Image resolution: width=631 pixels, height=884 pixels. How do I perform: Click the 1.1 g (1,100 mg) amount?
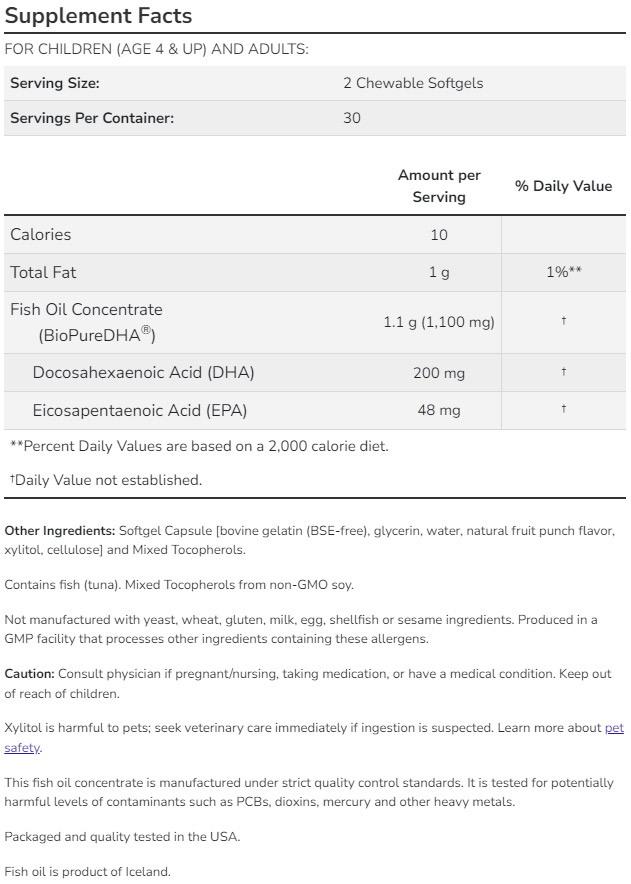(439, 322)
